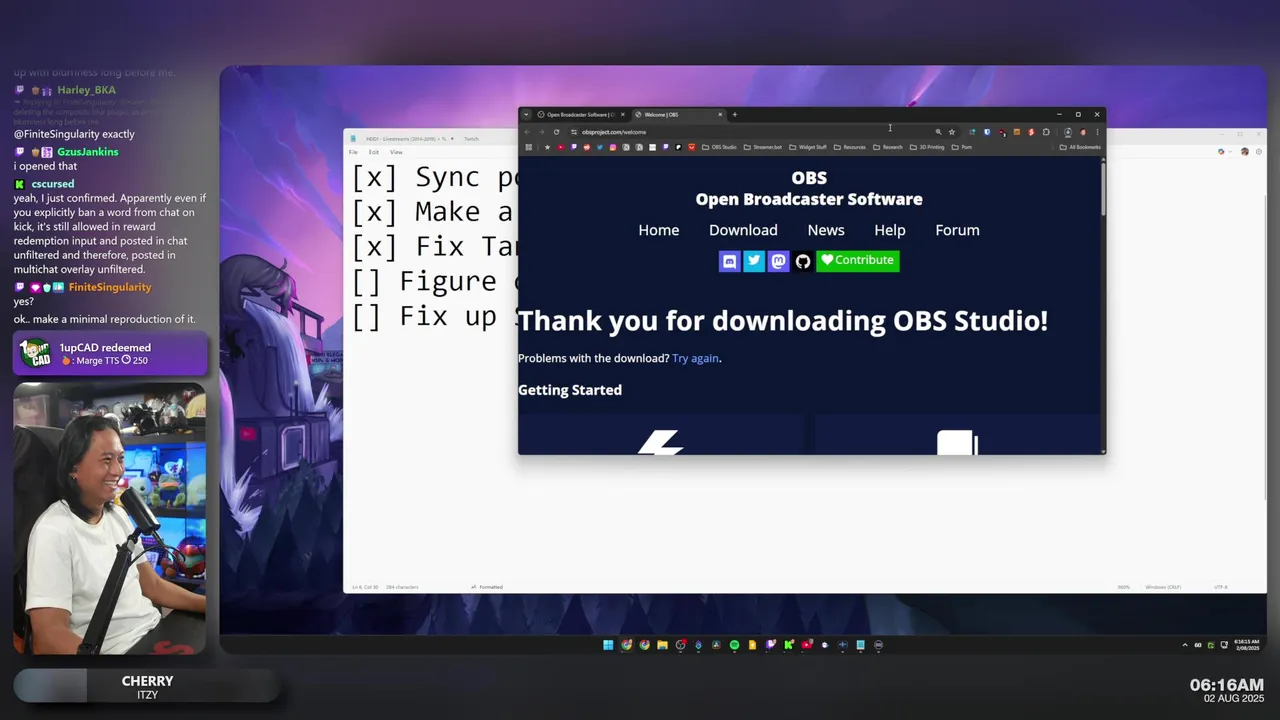Click the Harley_BKA username in chat
Viewport: 1280px width, 720px height.
pos(86,90)
